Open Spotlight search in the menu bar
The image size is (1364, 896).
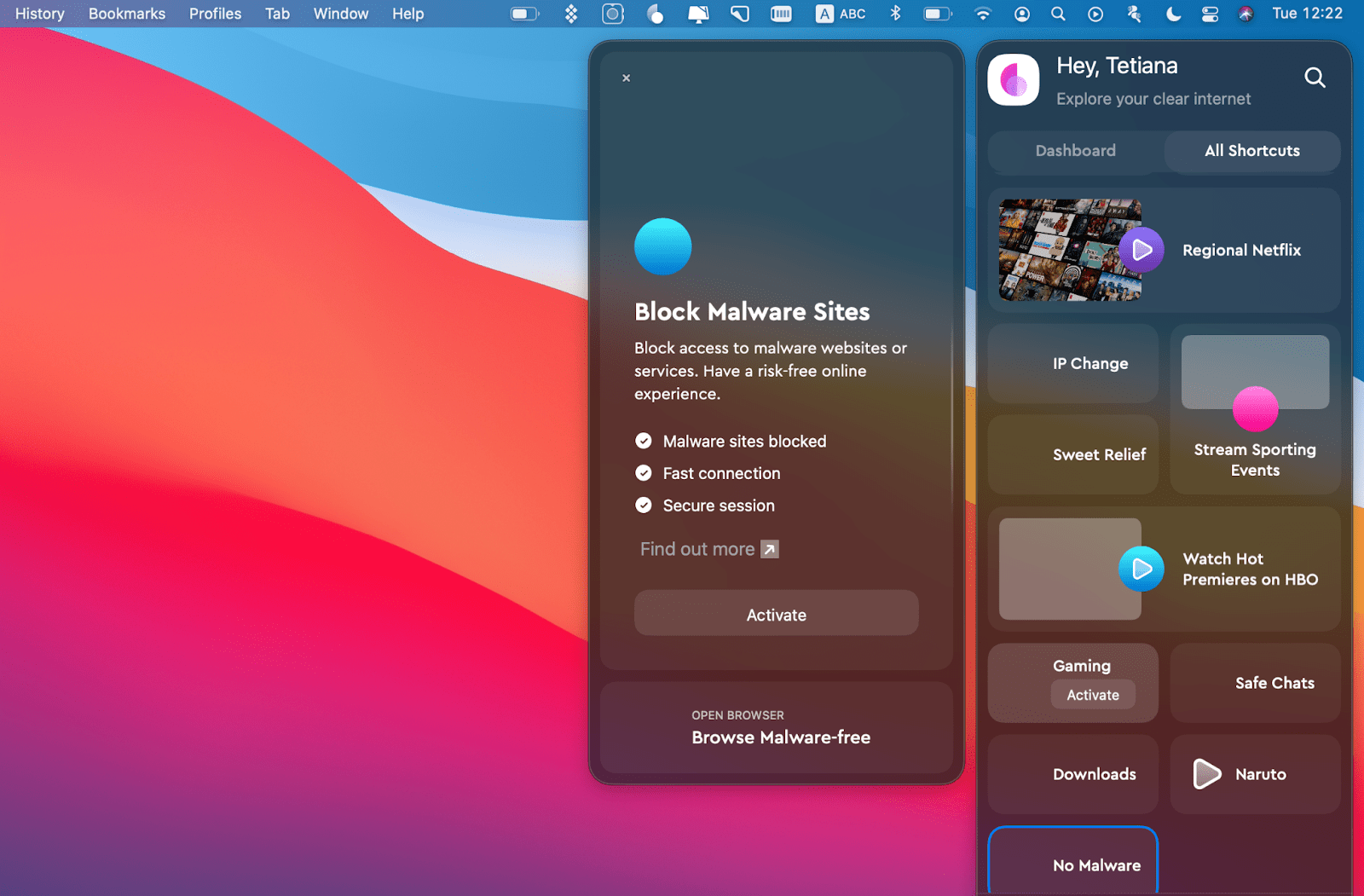pyautogui.click(x=1058, y=14)
